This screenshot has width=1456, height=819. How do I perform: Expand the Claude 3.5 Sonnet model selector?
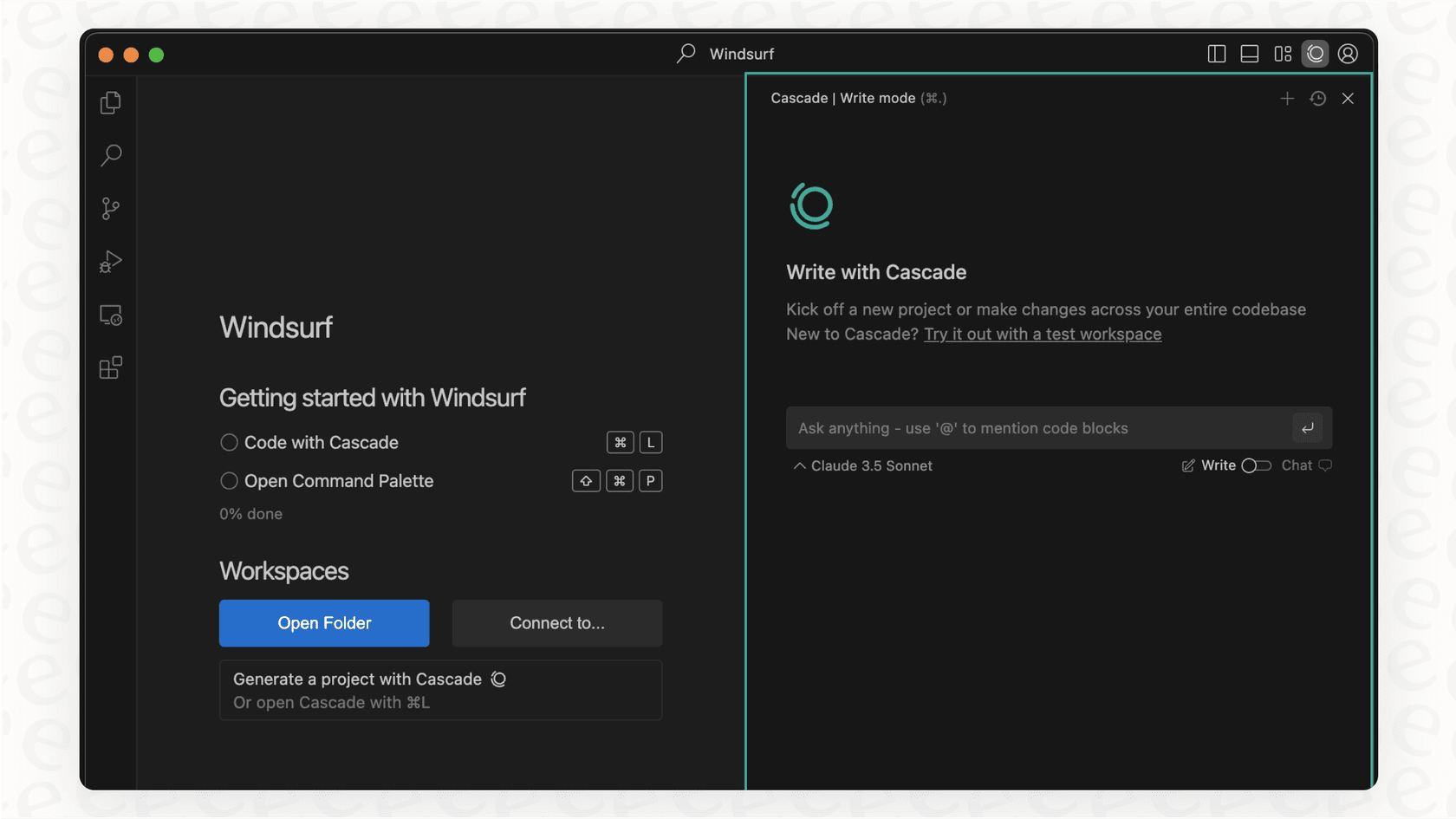(x=861, y=465)
